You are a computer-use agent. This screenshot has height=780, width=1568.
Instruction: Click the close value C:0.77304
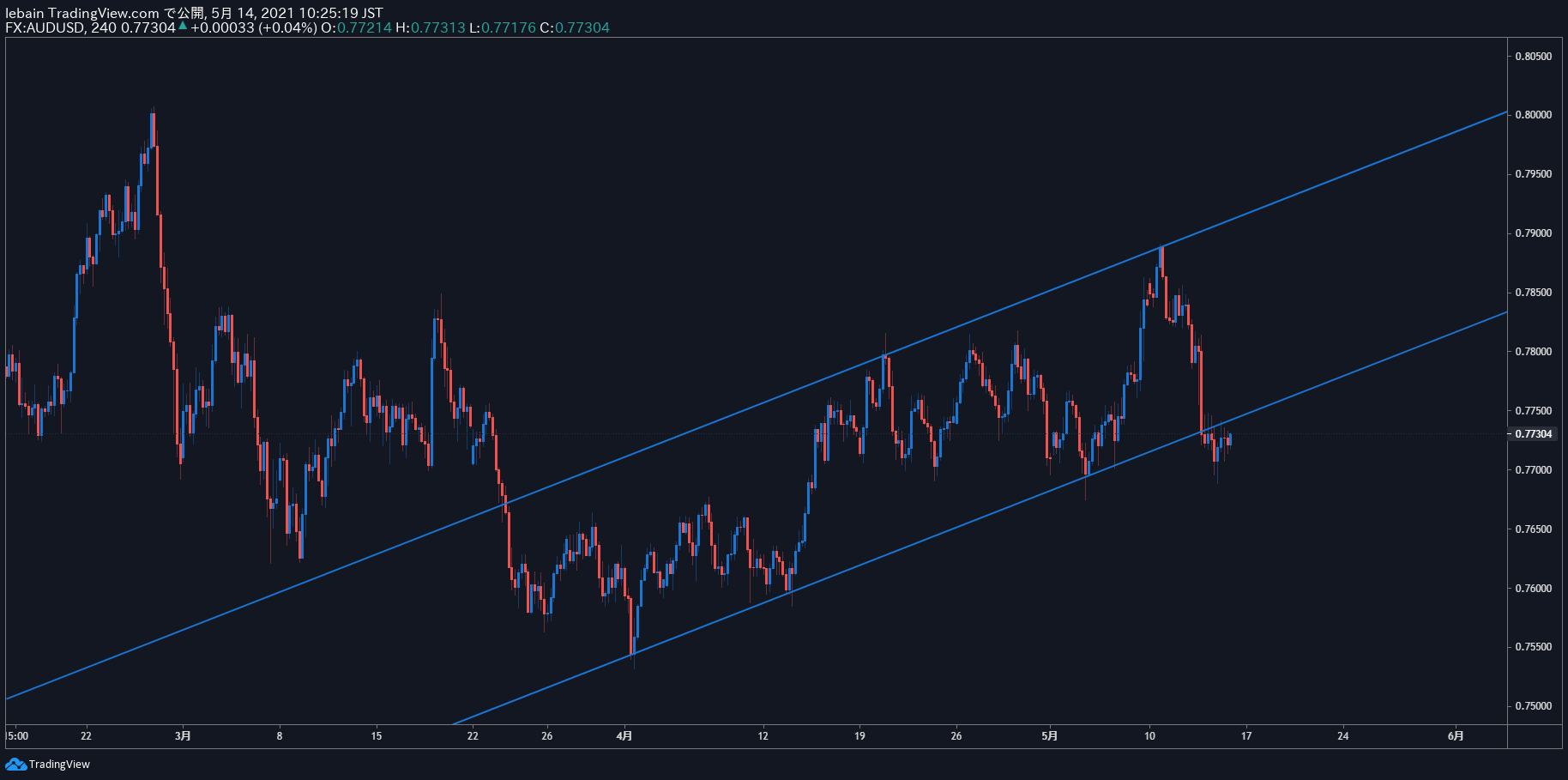pos(575,27)
